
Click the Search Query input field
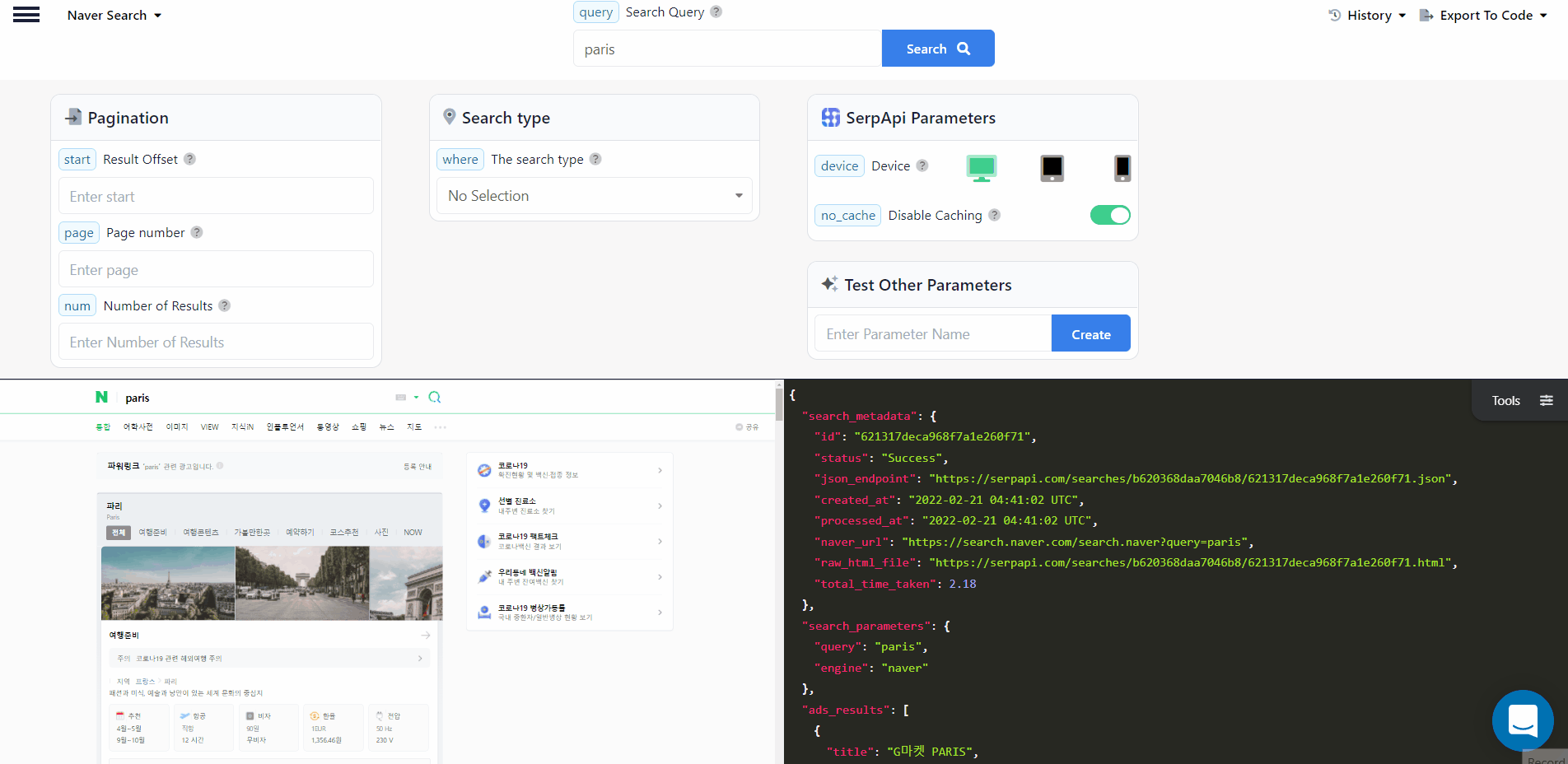(728, 49)
